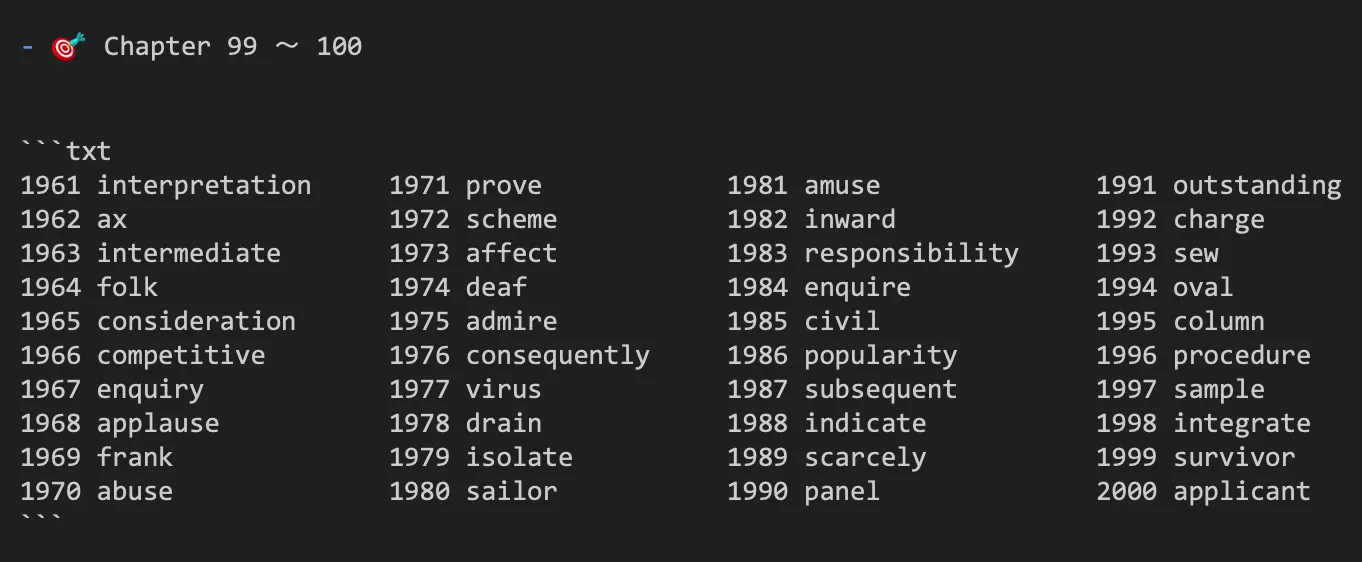This screenshot has width=1362, height=562.
Task: Click the word scheme at 1972
Action: pos(511,220)
